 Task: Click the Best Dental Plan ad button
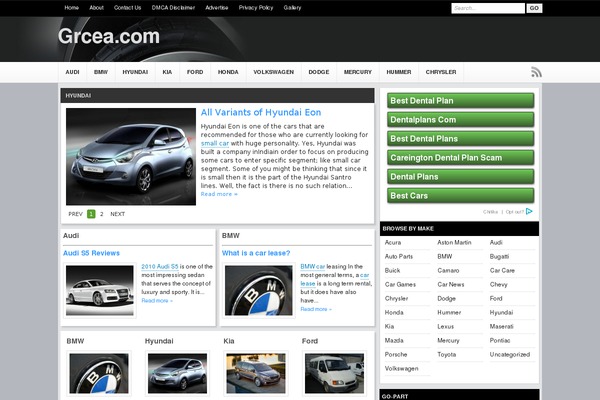click(x=460, y=101)
